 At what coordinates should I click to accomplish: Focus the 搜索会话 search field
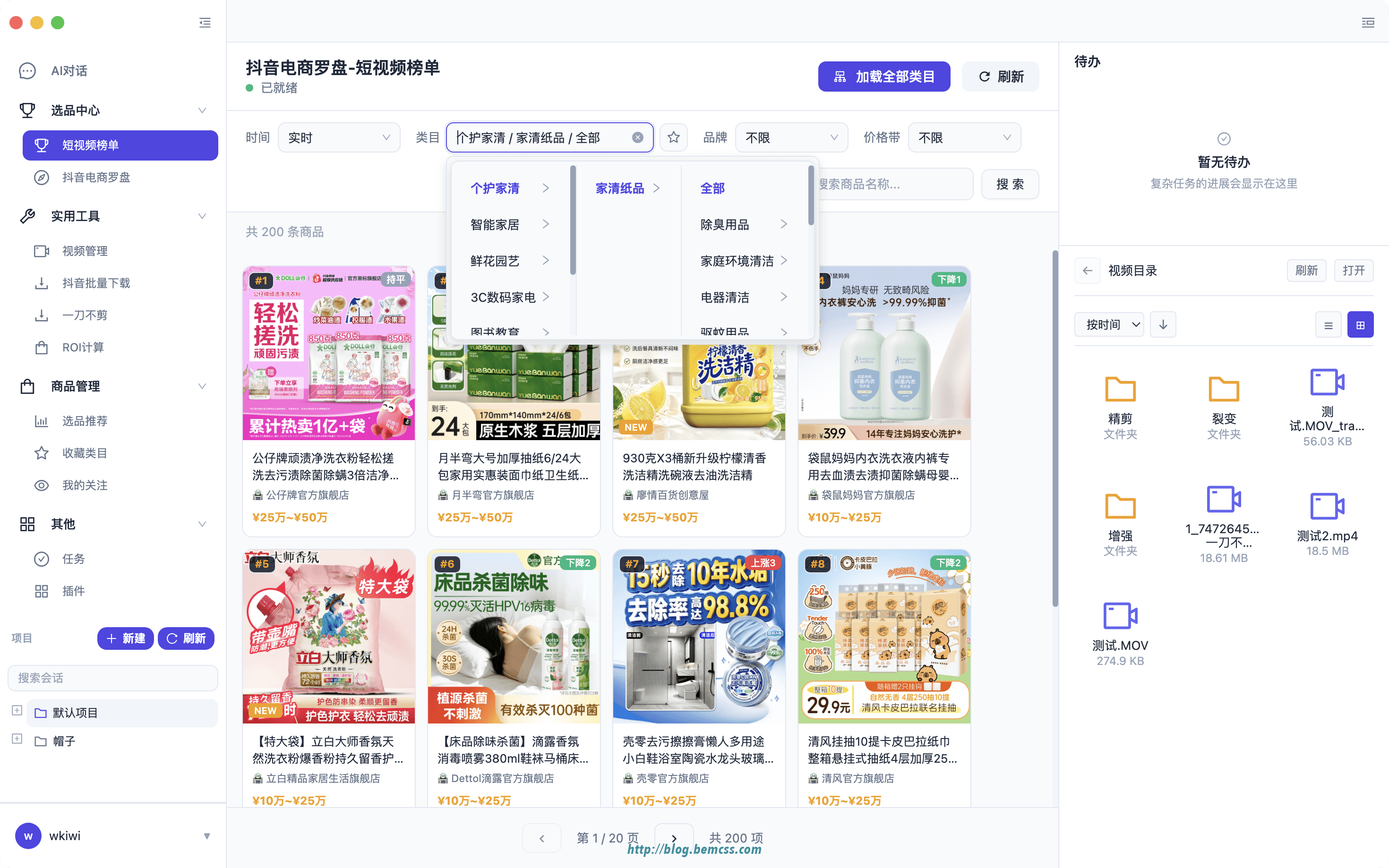(x=113, y=678)
